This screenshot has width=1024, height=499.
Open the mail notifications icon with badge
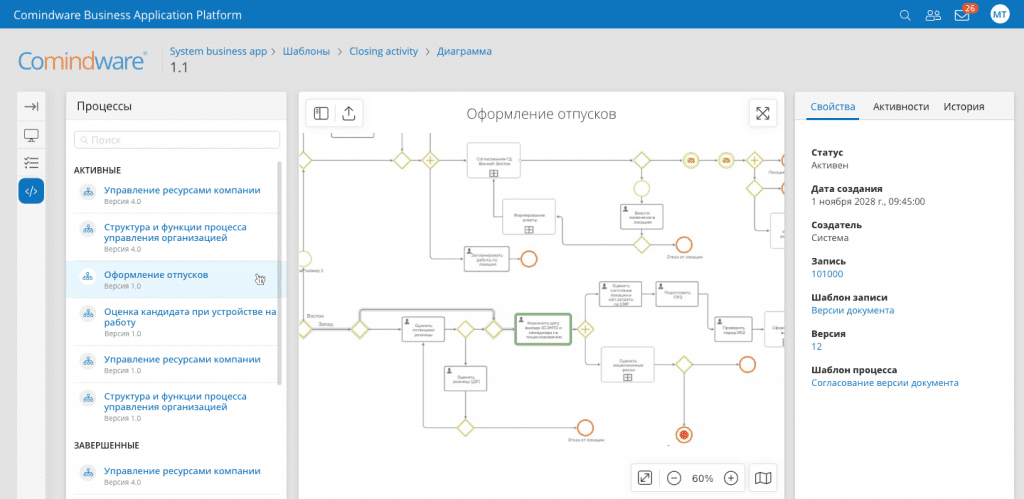962,15
